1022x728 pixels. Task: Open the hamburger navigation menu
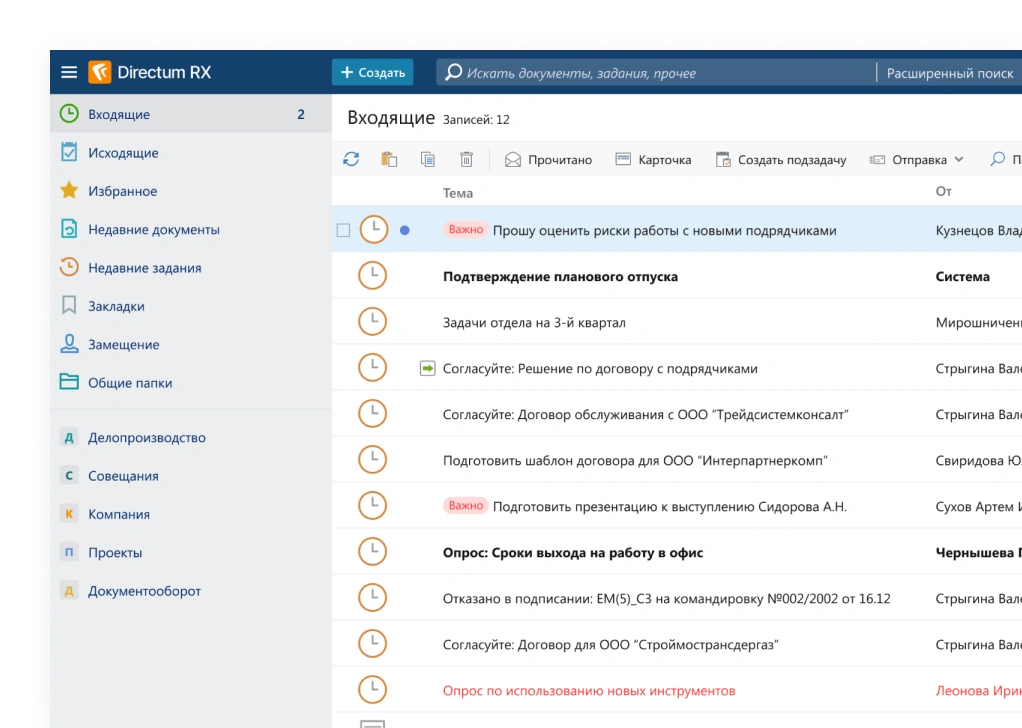pyautogui.click(x=69, y=72)
